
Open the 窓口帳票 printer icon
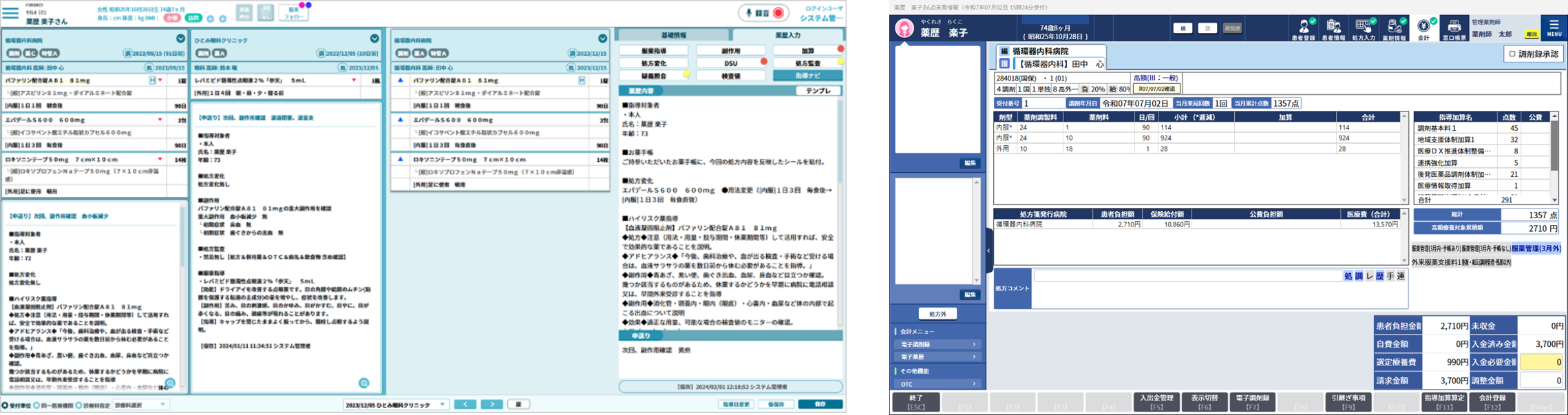pyautogui.click(x=1453, y=29)
